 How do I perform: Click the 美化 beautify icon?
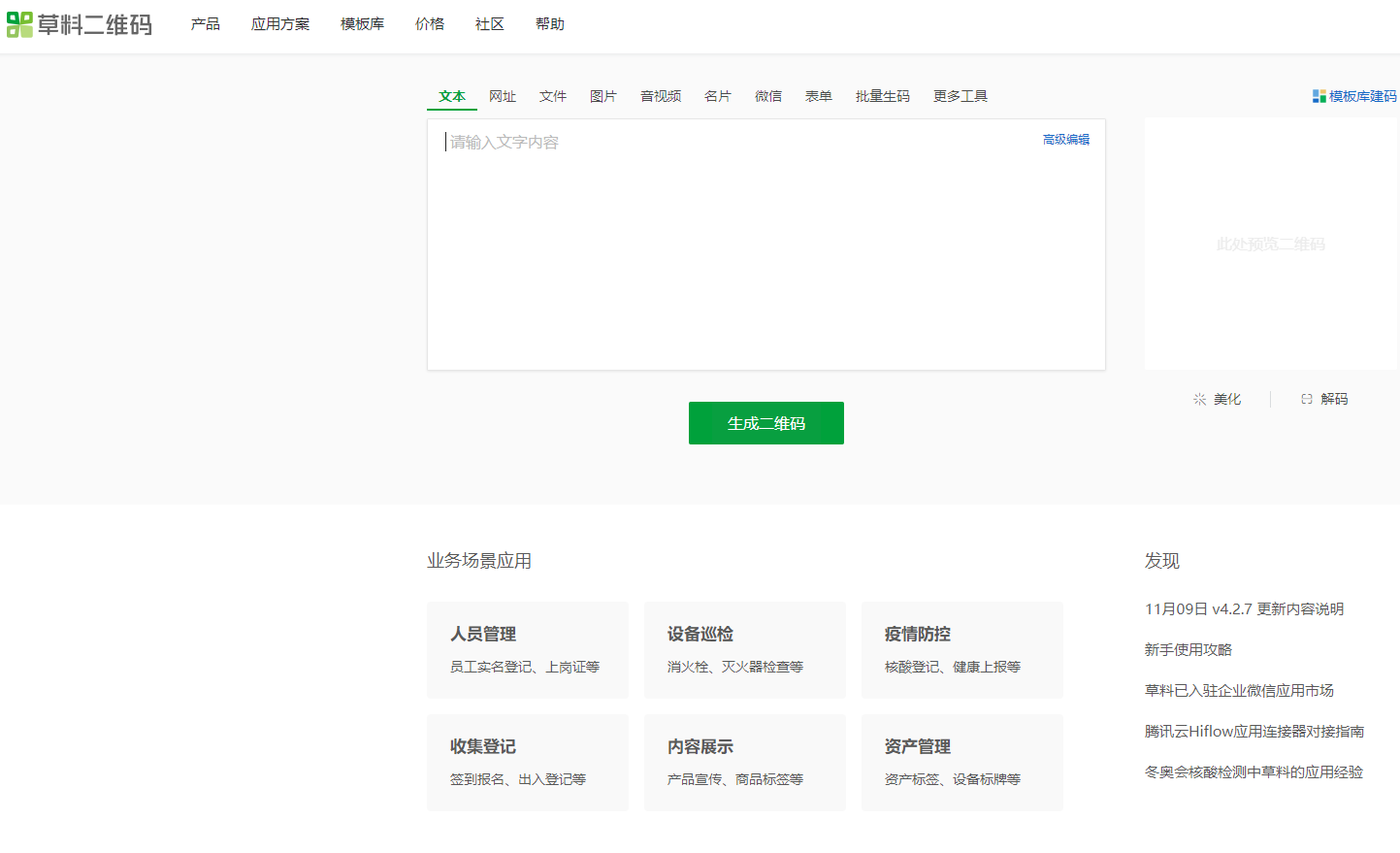click(1199, 398)
